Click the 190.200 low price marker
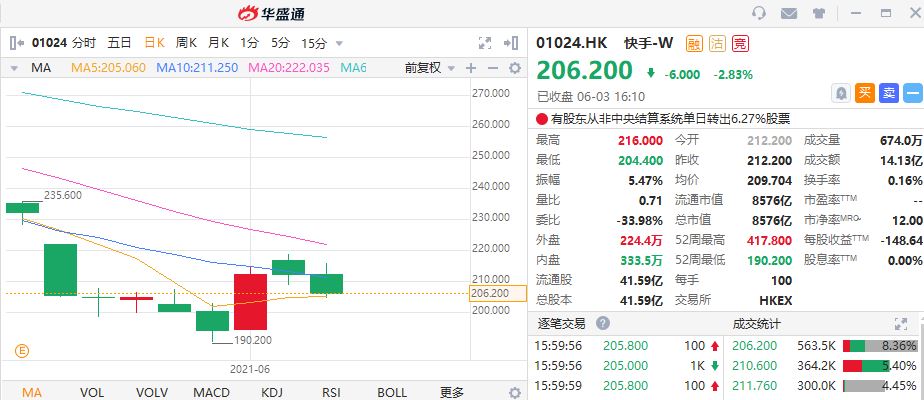 pos(253,340)
